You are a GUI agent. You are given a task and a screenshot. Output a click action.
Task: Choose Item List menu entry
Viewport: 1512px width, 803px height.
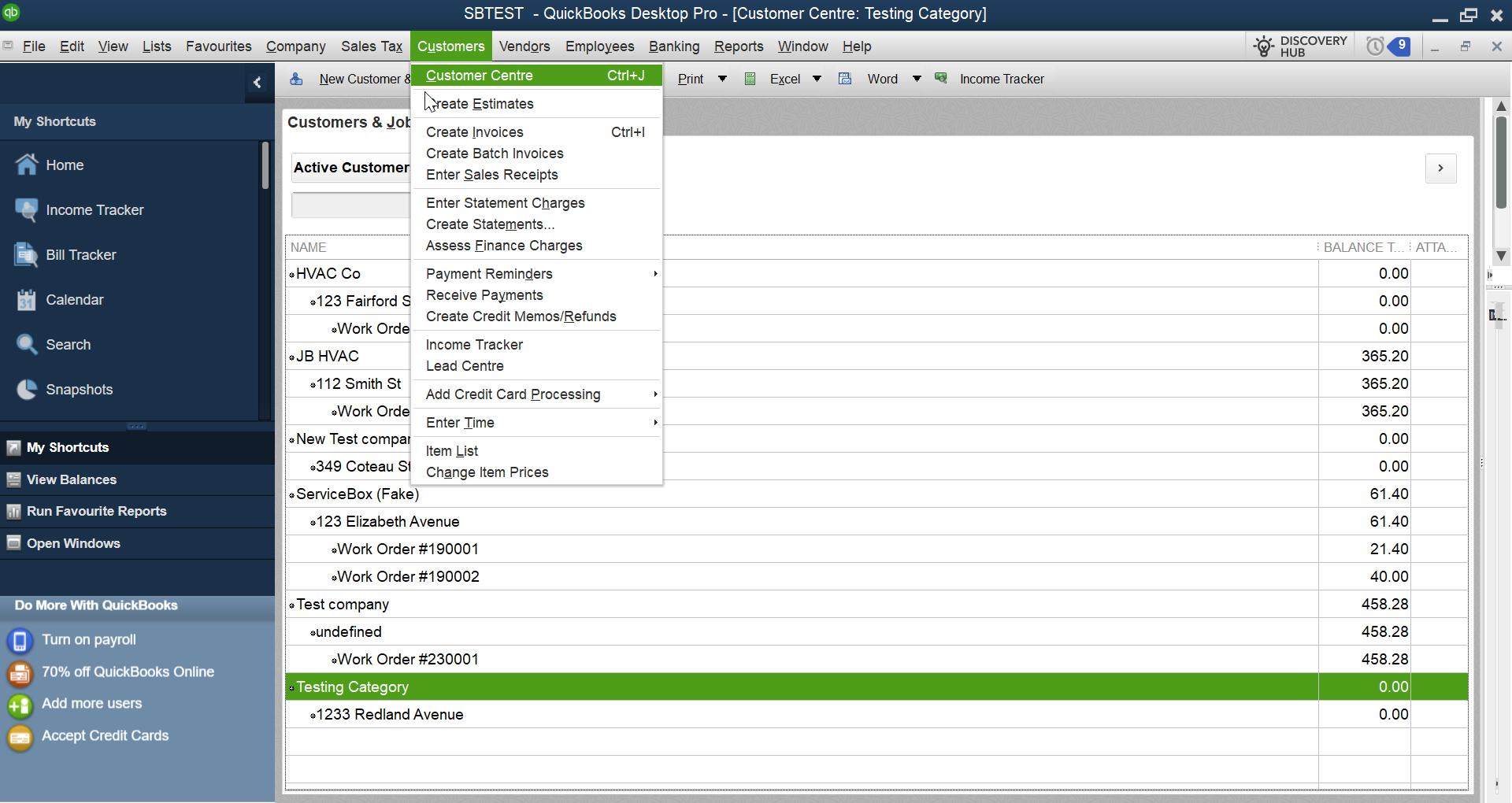click(x=536, y=451)
